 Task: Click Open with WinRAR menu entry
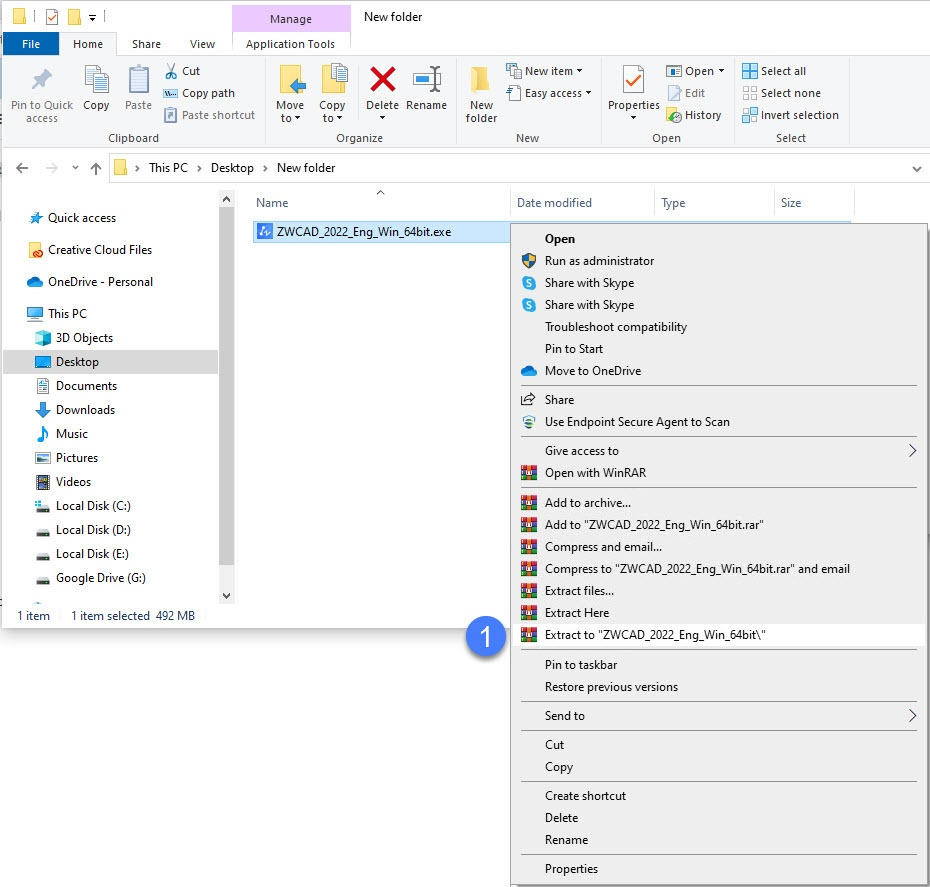point(719,473)
